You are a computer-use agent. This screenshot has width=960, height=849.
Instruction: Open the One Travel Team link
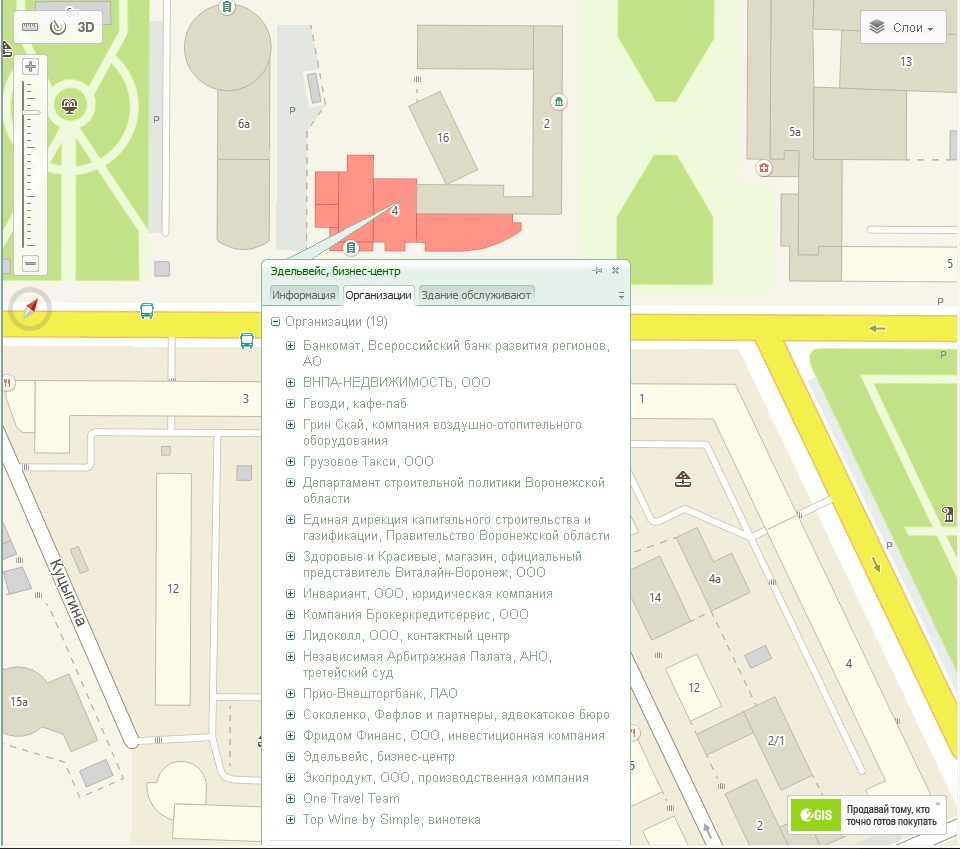pos(351,798)
